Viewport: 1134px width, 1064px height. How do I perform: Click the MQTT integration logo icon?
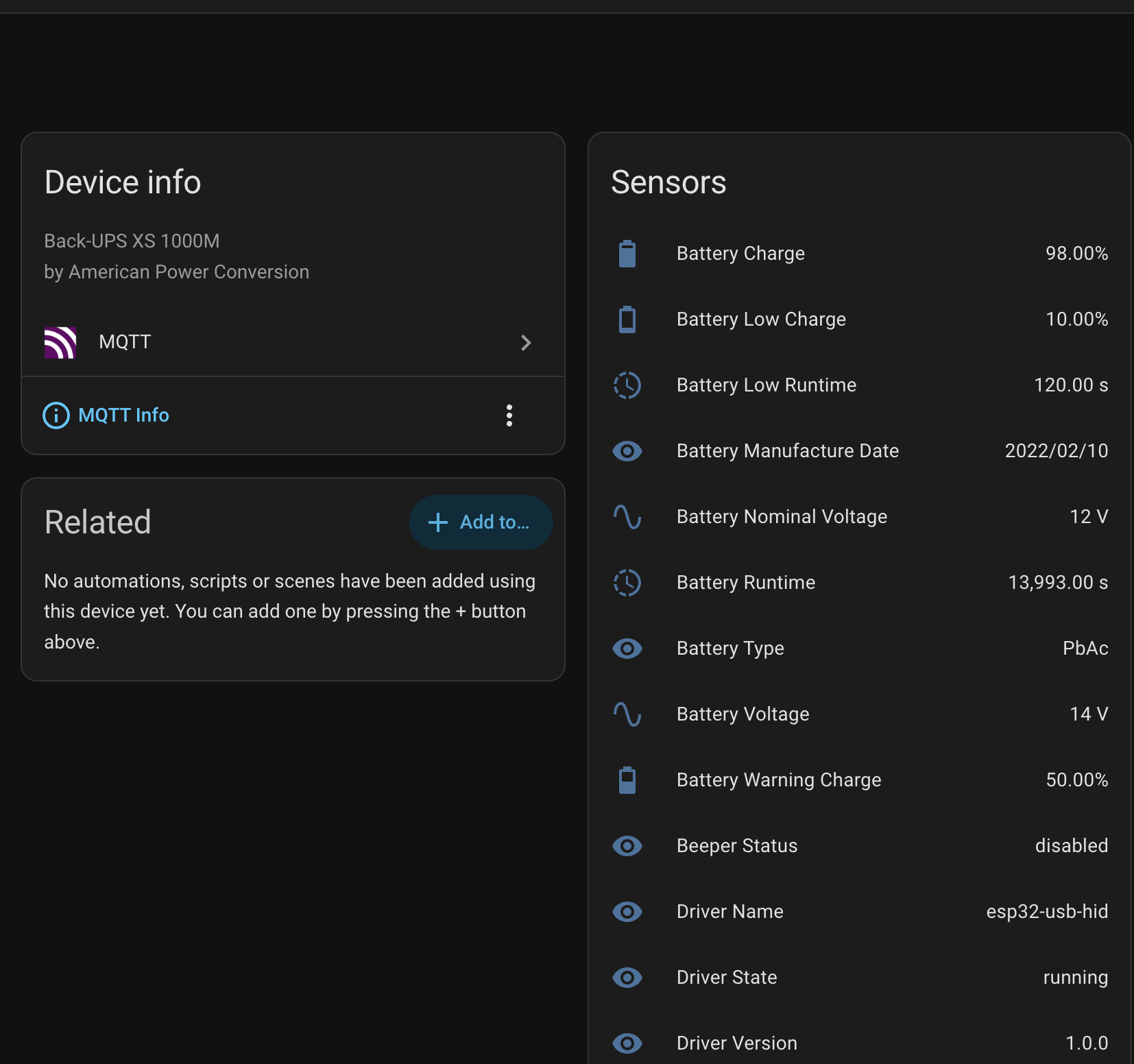pyautogui.click(x=60, y=342)
